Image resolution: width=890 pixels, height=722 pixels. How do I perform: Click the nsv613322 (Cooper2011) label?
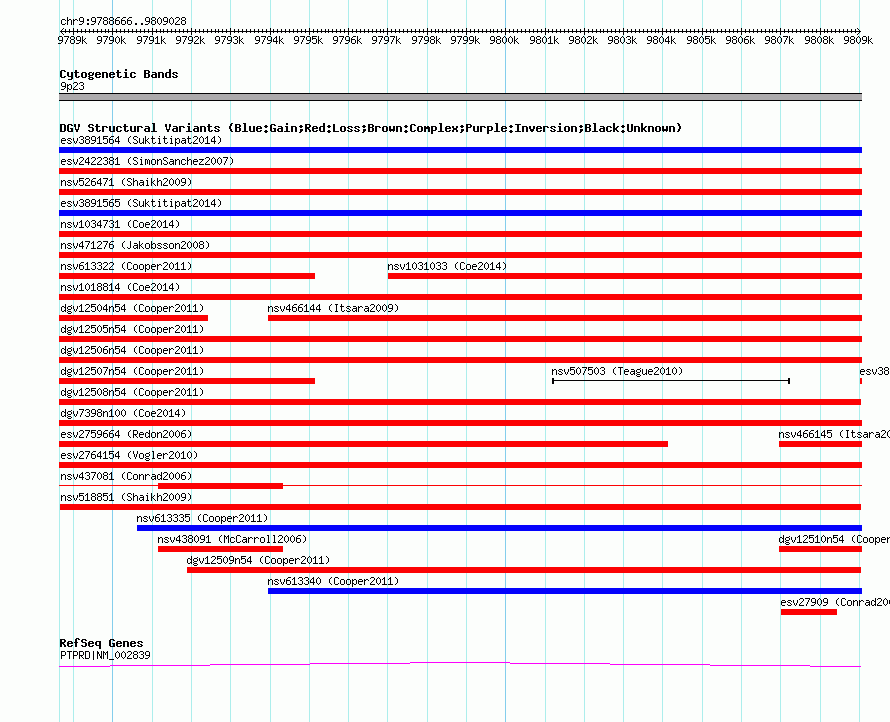pyautogui.click(x=126, y=266)
